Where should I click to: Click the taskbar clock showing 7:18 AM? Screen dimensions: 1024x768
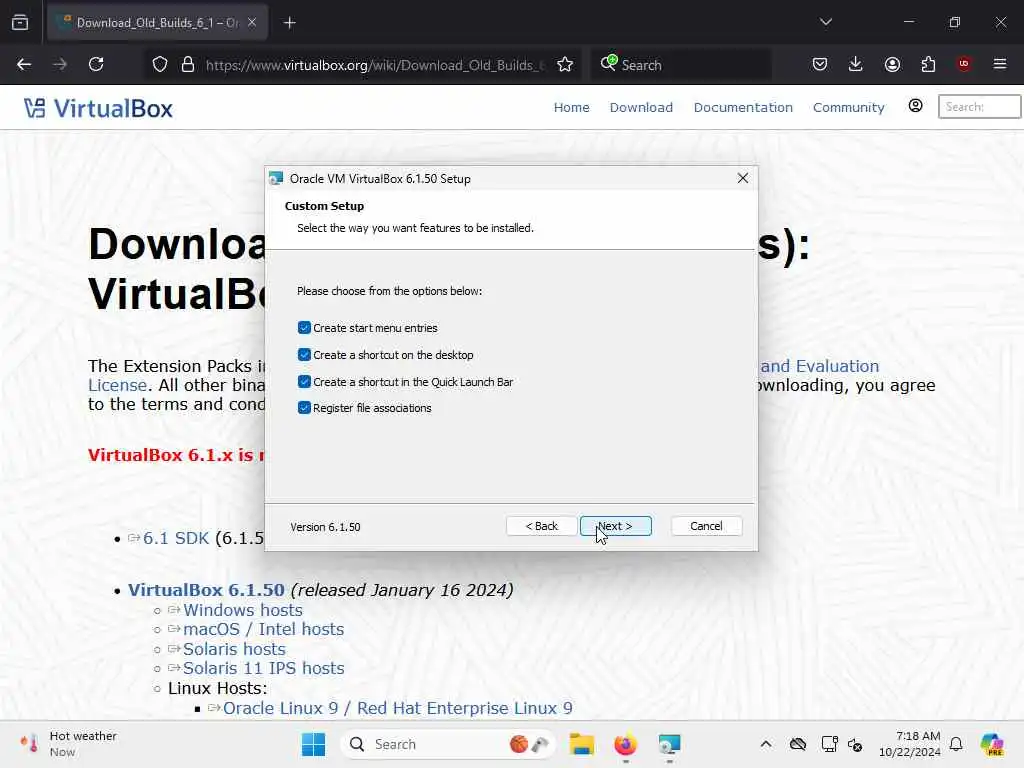coord(910,744)
